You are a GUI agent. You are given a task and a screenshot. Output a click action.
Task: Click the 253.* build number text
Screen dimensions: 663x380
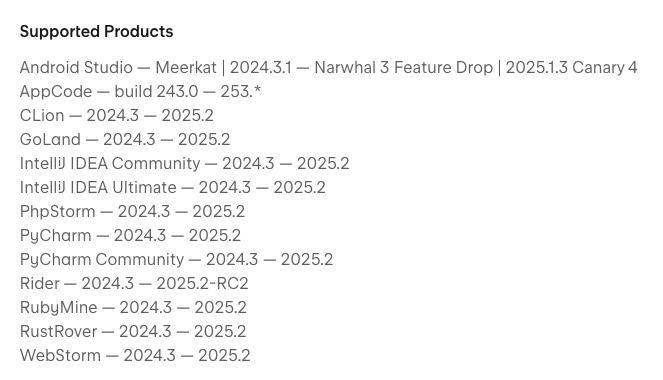pyautogui.click(x=241, y=92)
